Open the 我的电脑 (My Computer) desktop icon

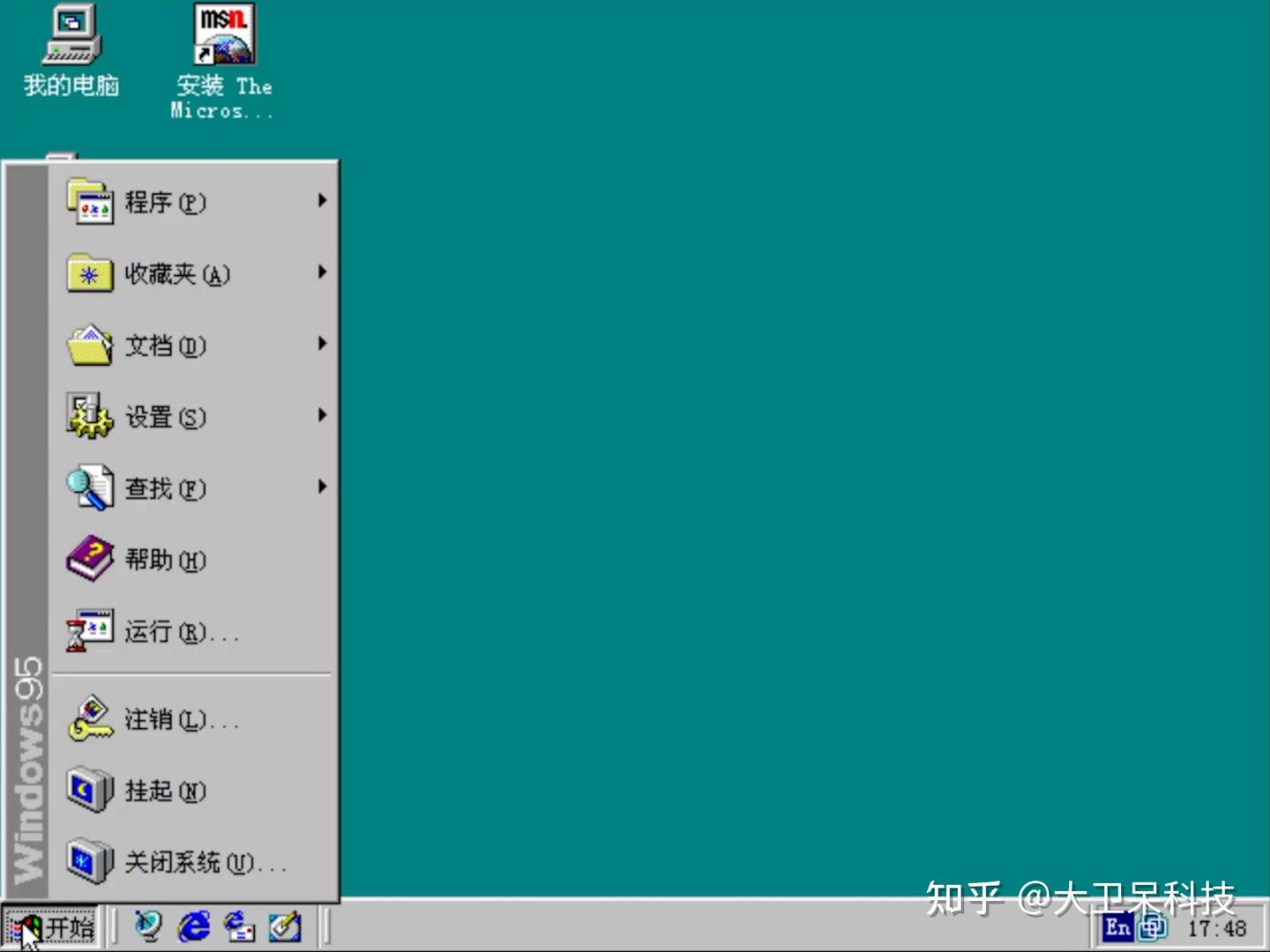coord(71,40)
